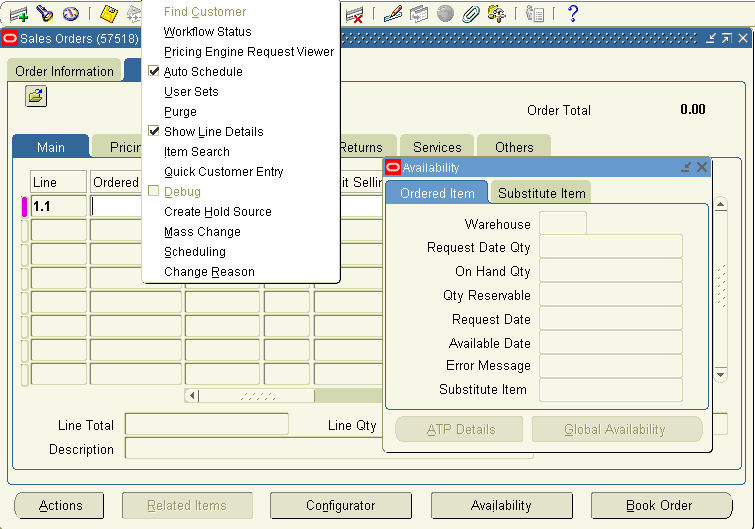Toggle the Auto Schedule menu checkbox
Screen dimensions: 755x529
click(154, 71)
